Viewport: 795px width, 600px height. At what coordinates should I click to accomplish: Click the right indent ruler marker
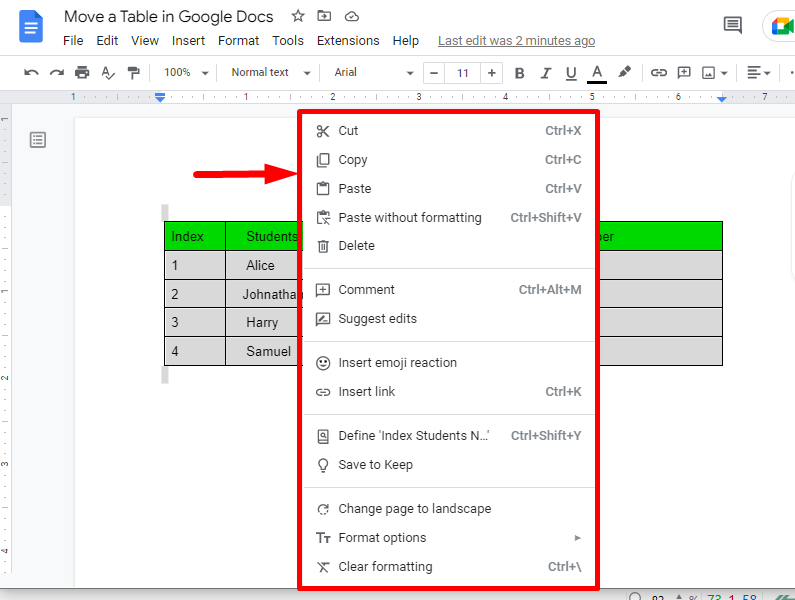[721, 98]
